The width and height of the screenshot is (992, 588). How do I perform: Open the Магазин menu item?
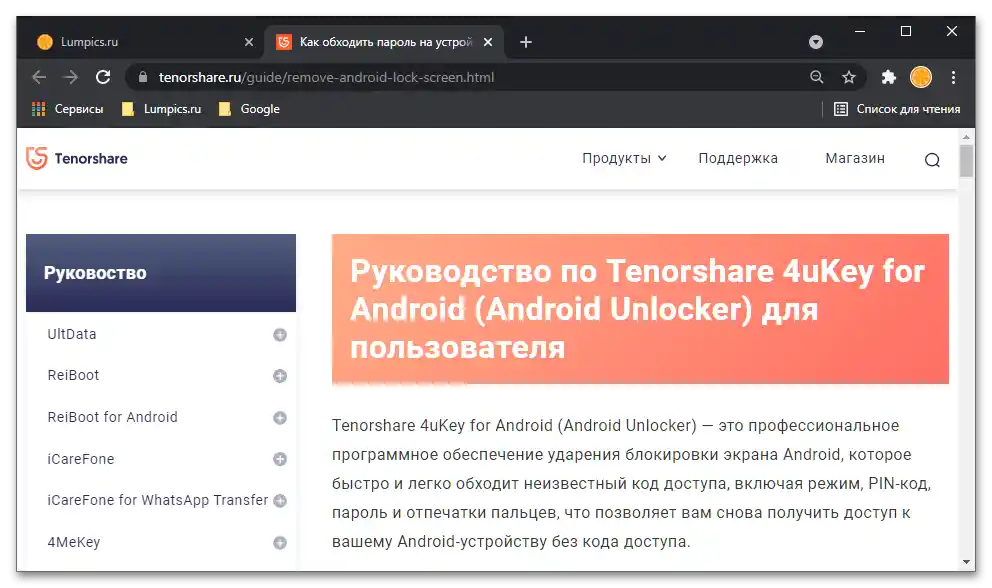click(x=855, y=158)
